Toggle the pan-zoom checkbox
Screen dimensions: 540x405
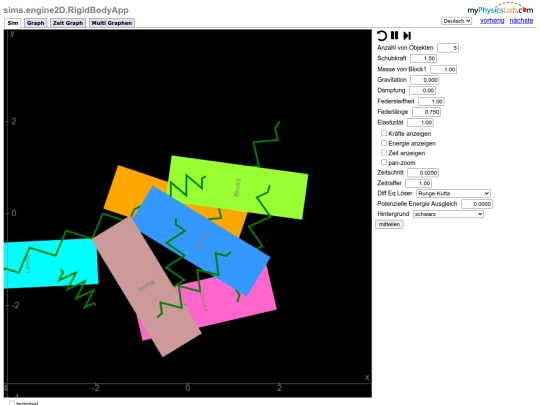tap(384, 162)
